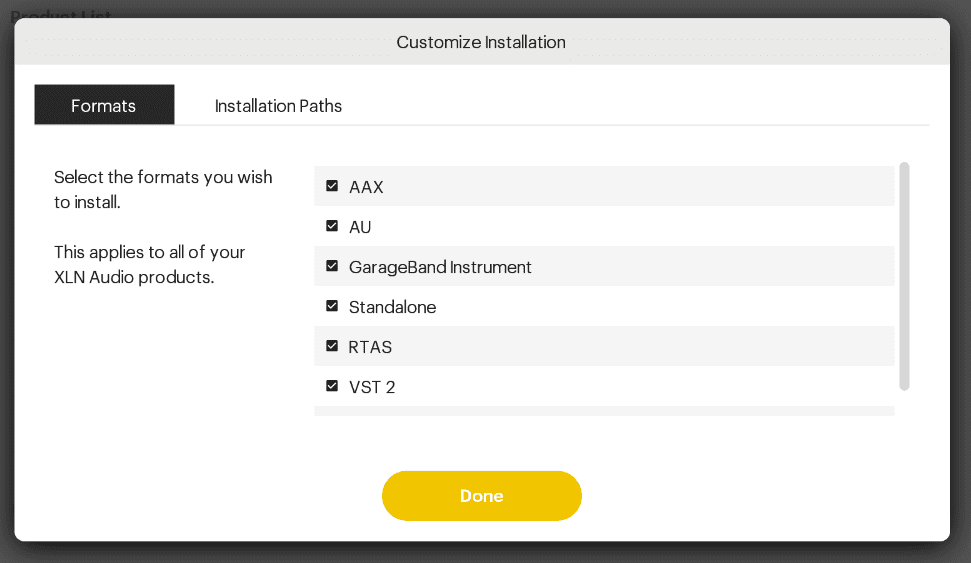
Task: Click the AU label text
Action: pos(360,227)
